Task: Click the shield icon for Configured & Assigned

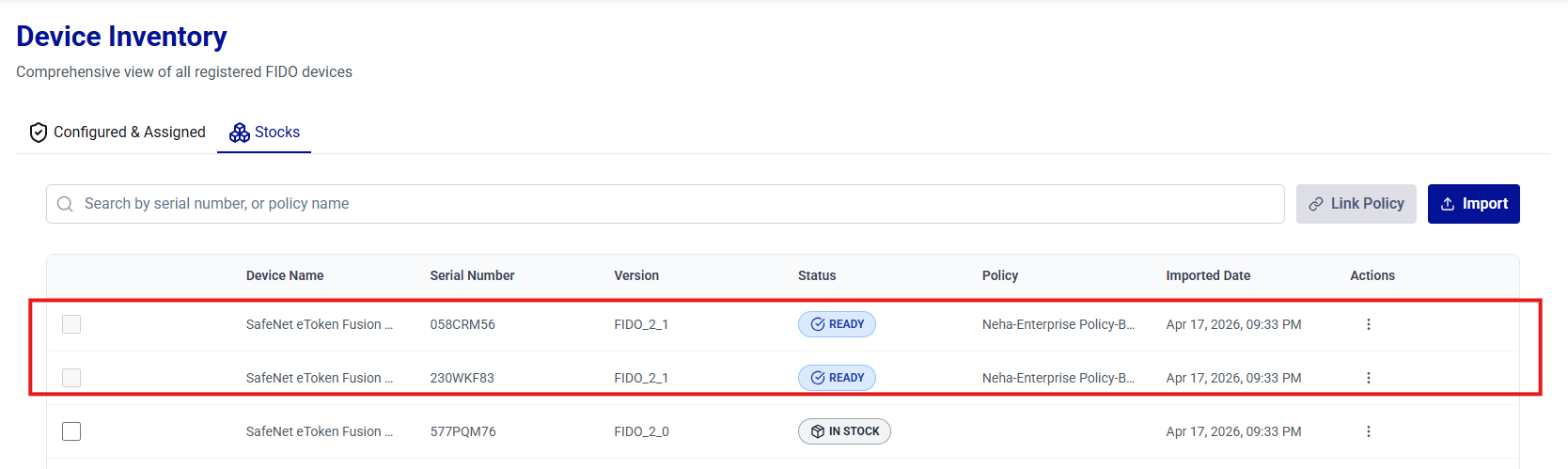Action: pos(39,133)
